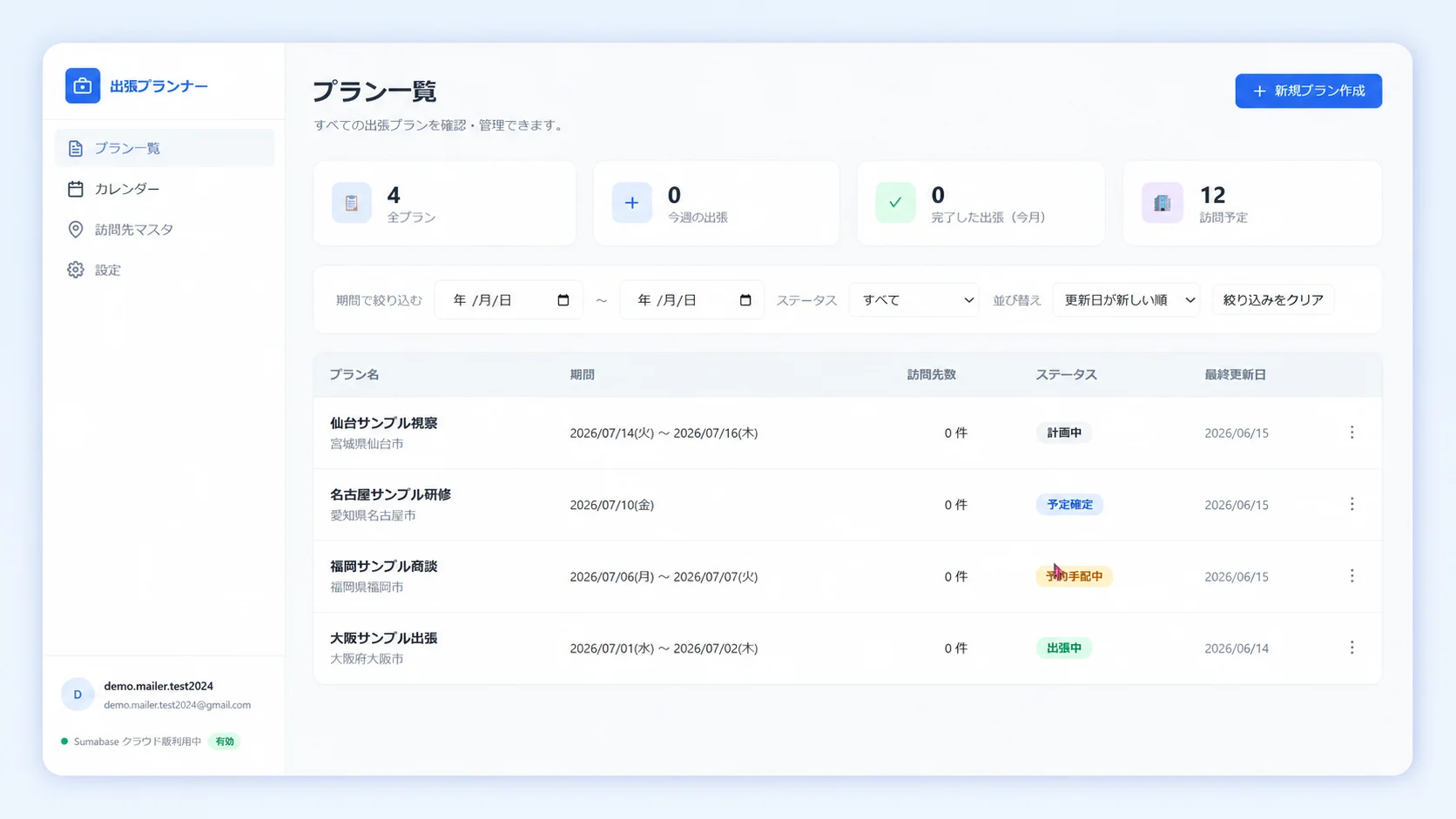This screenshot has width=1456, height=819.
Task: Open the 名古屋サンプル研修 plan
Action: point(390,494)
